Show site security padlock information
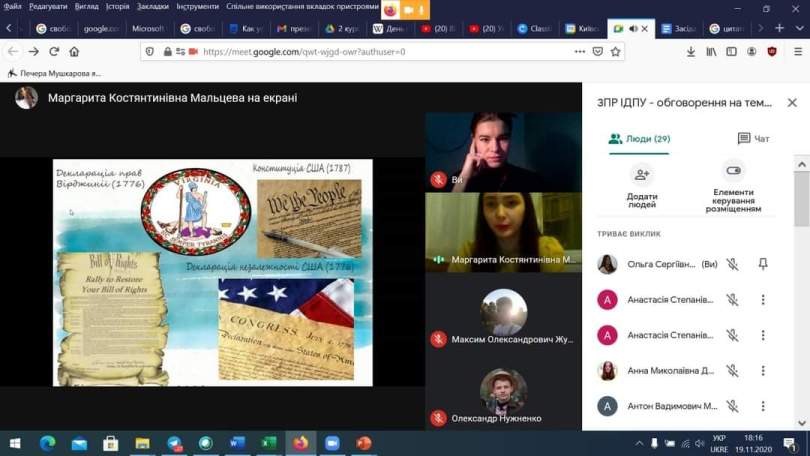 click(x=167, y=52)
